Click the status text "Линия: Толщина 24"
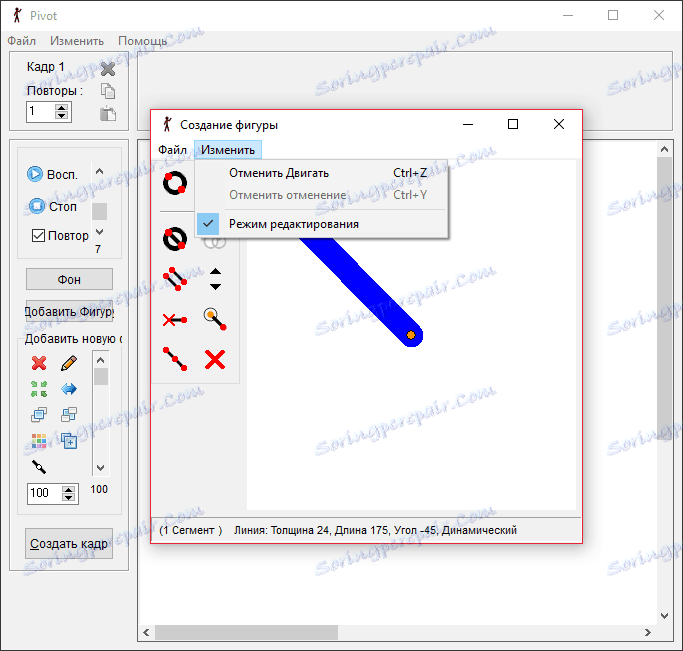The image size is (683, 651). tap(281, 530)
